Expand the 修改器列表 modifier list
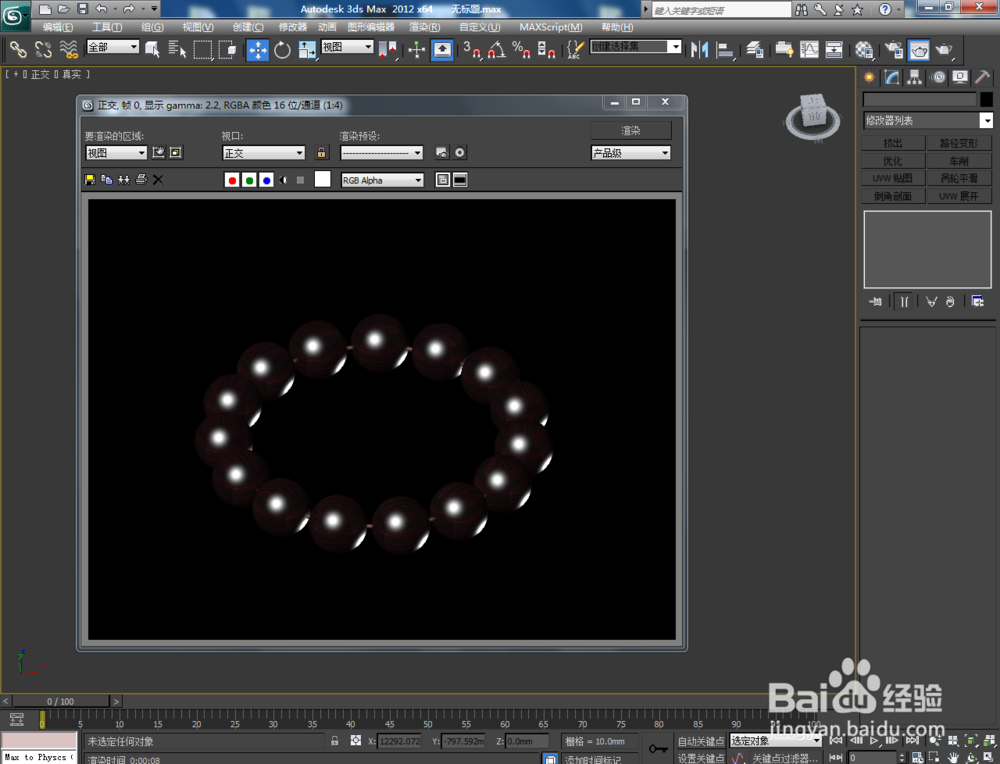Viewport: 1000px width, 764px height. 928,121
